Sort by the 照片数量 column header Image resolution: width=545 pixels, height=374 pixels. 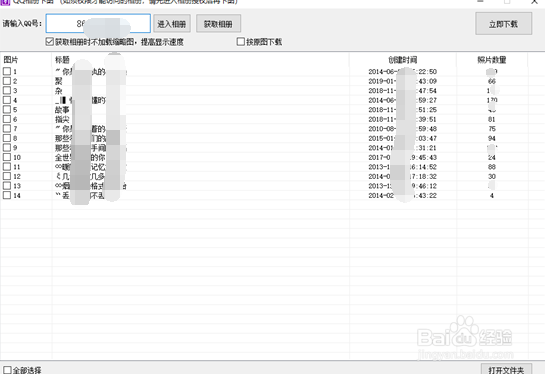[x=492, y=60]
